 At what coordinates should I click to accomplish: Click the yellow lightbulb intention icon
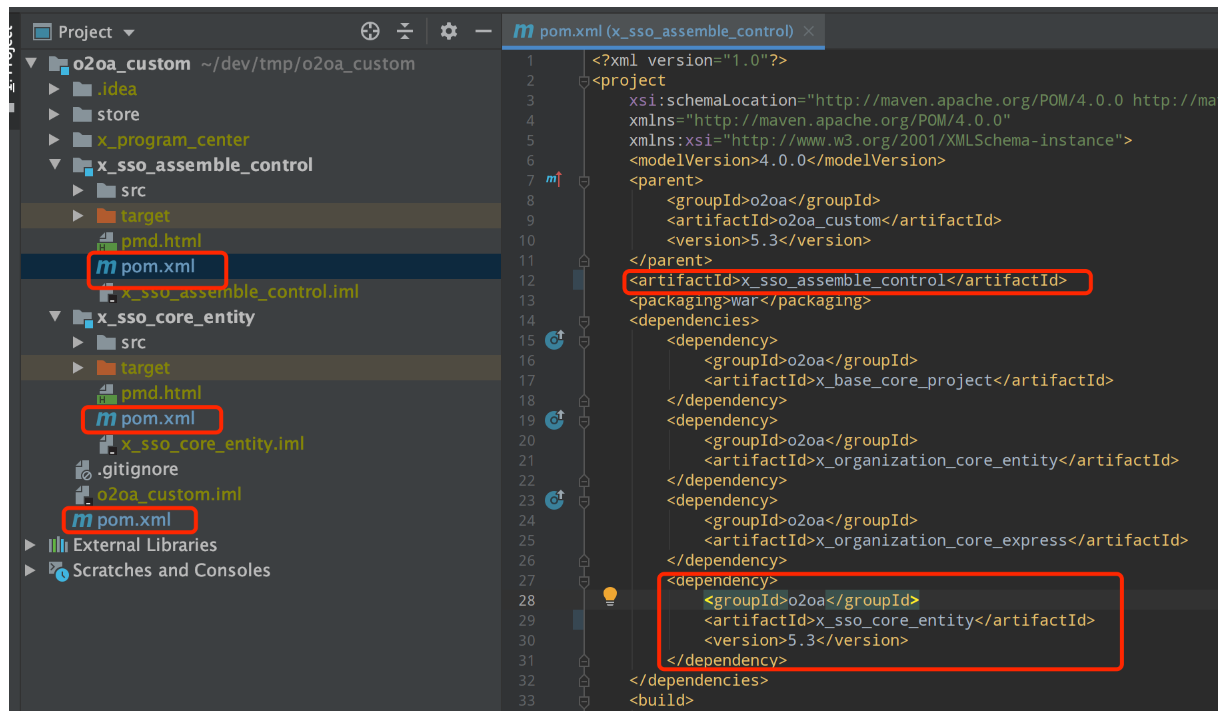[x=610, y=597]
